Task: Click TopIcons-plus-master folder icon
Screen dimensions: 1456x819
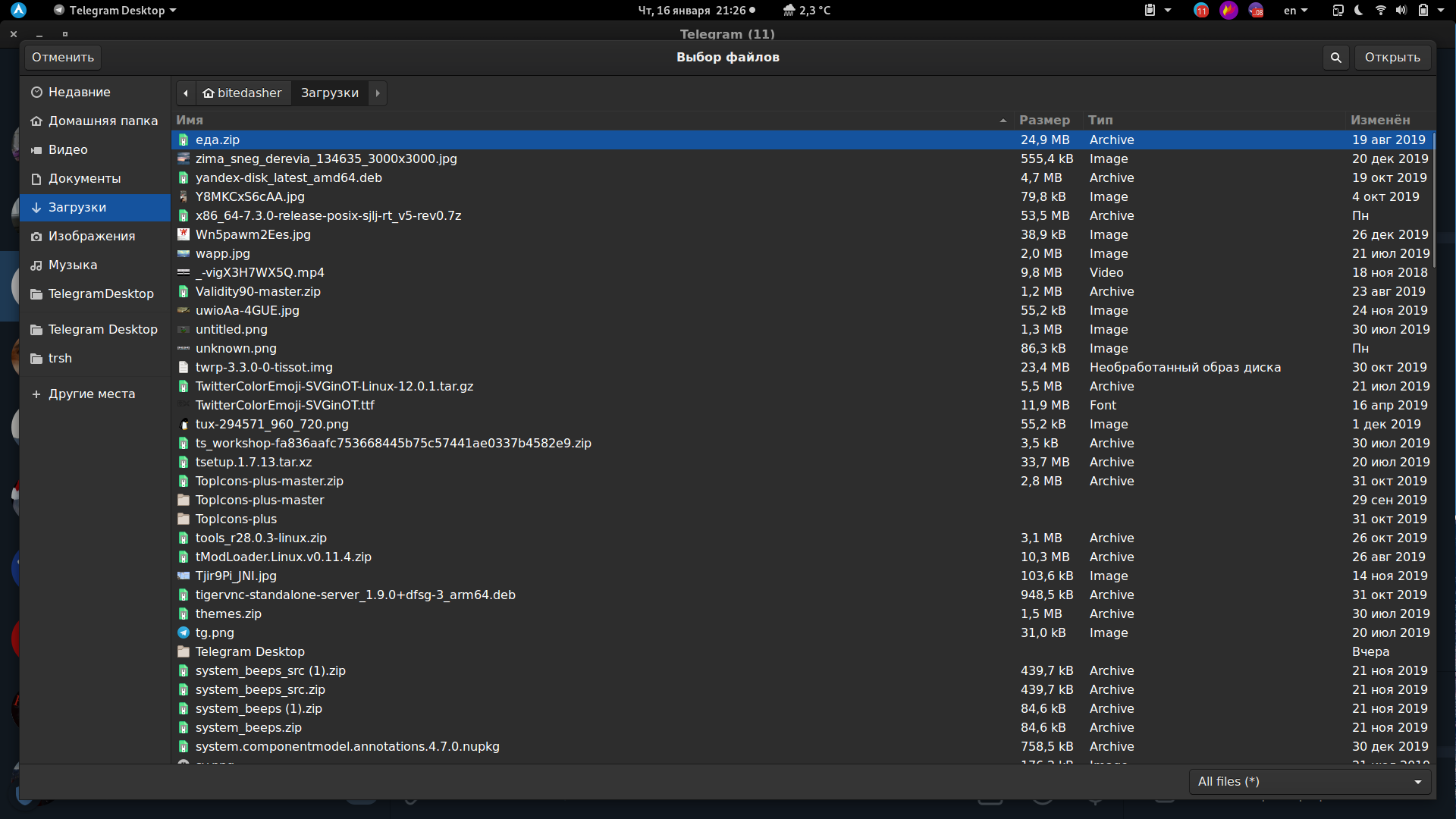Action: (x=183, y=500)
